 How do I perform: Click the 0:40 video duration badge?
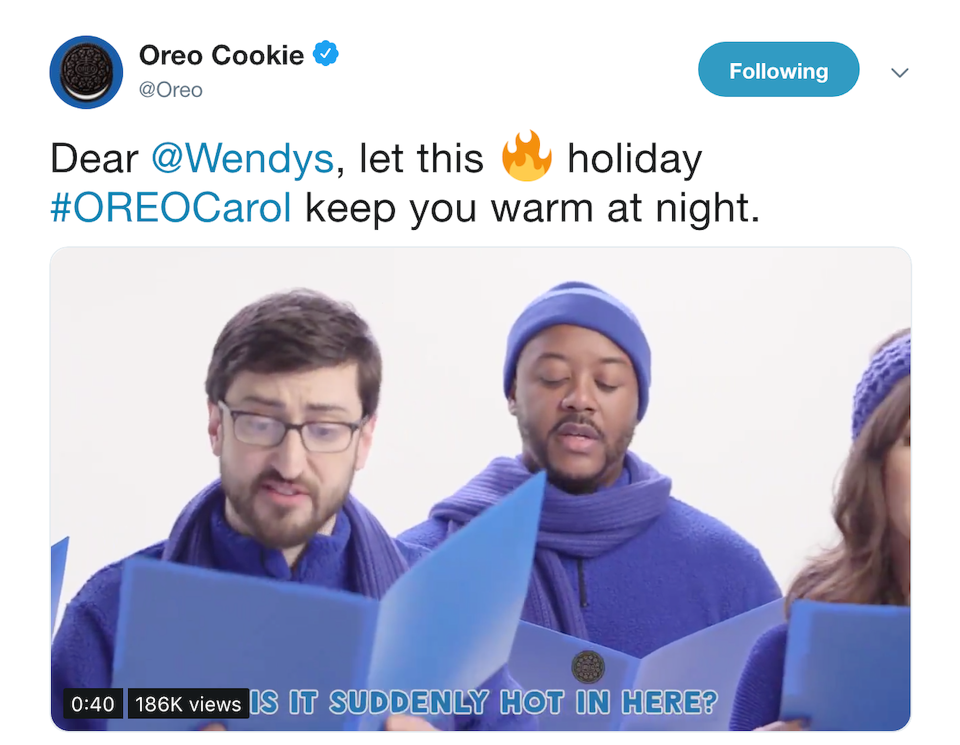click(93, 703)
